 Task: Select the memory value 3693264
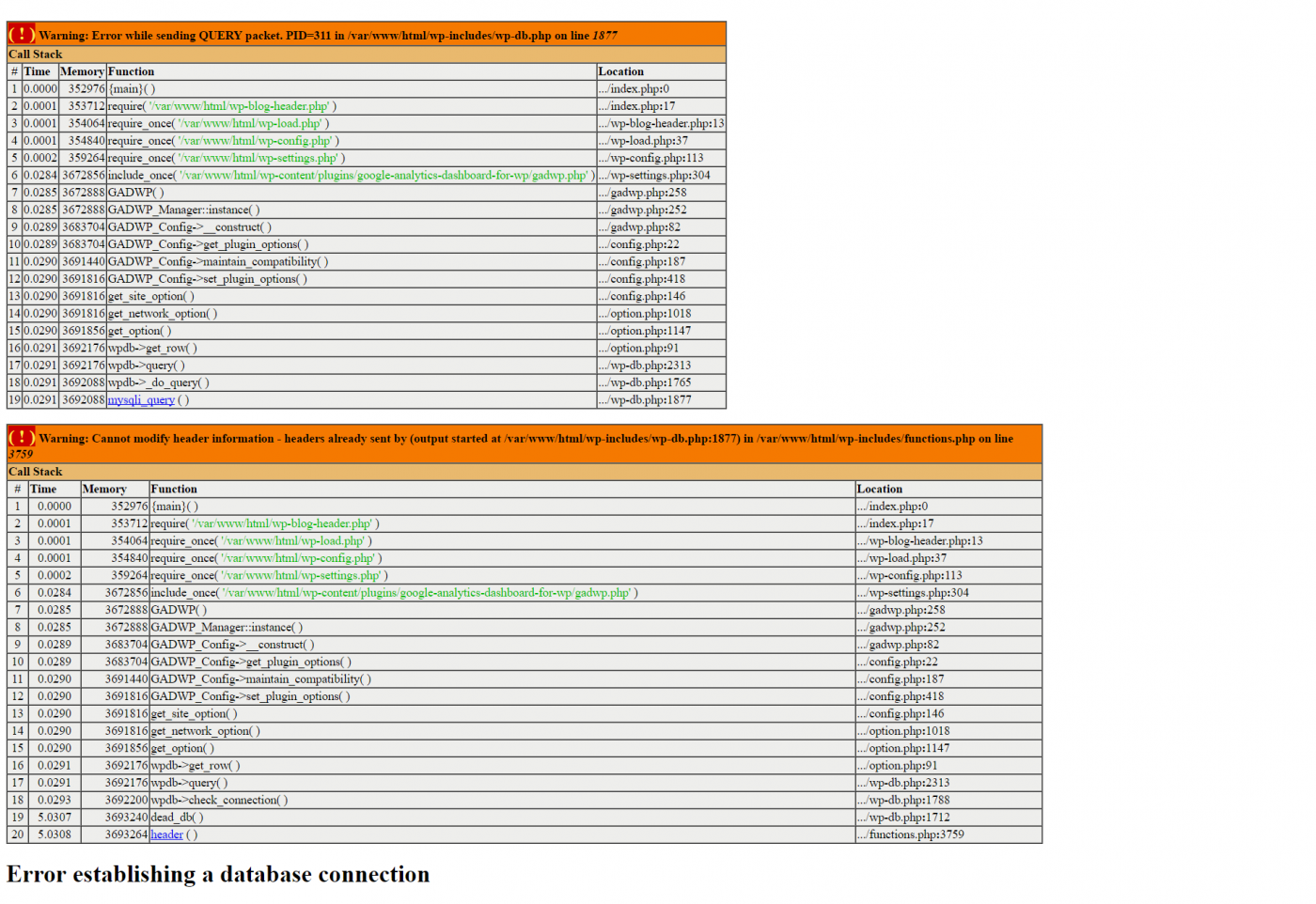point(127,834)
